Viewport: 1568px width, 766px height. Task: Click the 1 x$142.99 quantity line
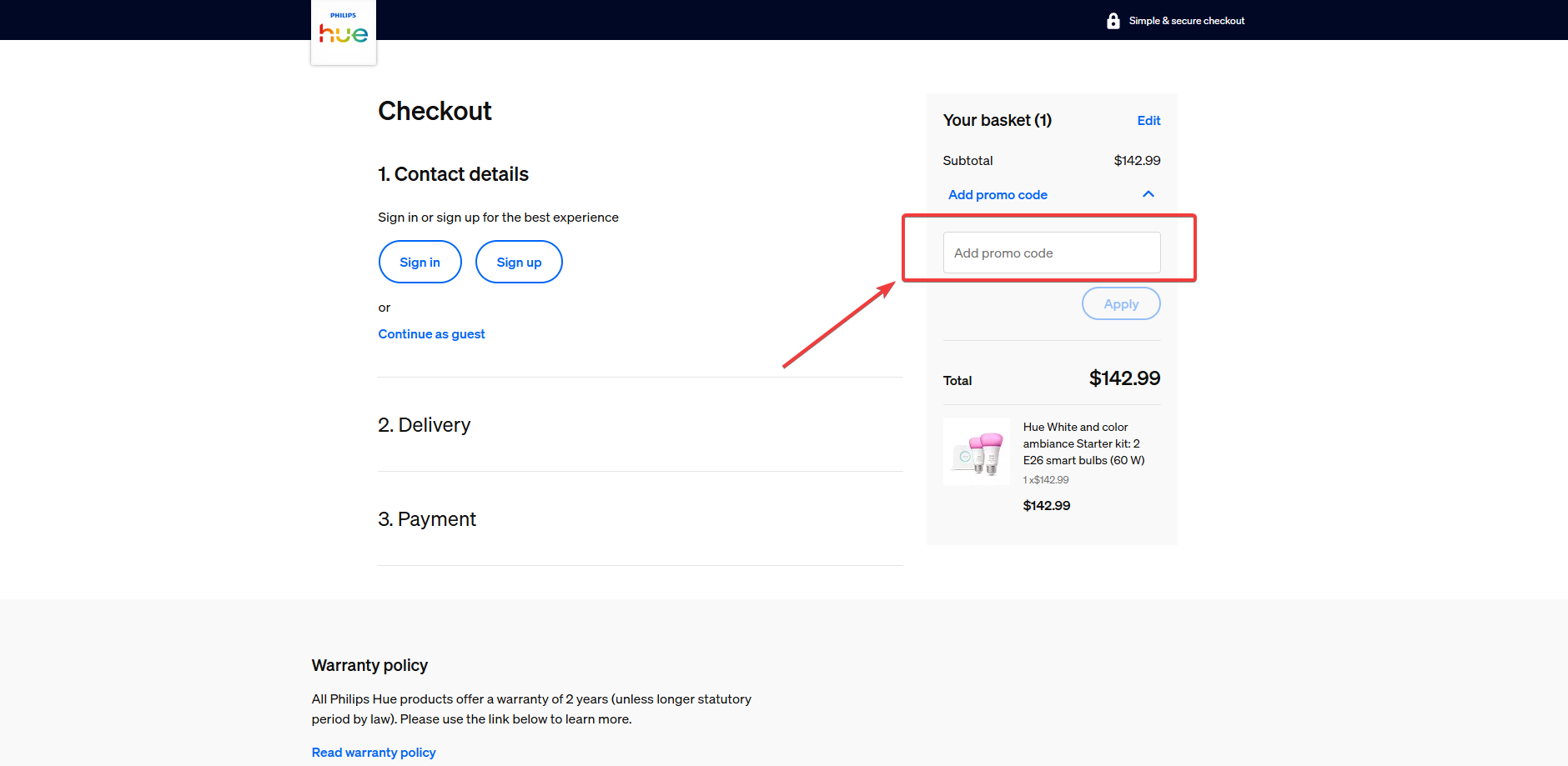click(1046, 480)
